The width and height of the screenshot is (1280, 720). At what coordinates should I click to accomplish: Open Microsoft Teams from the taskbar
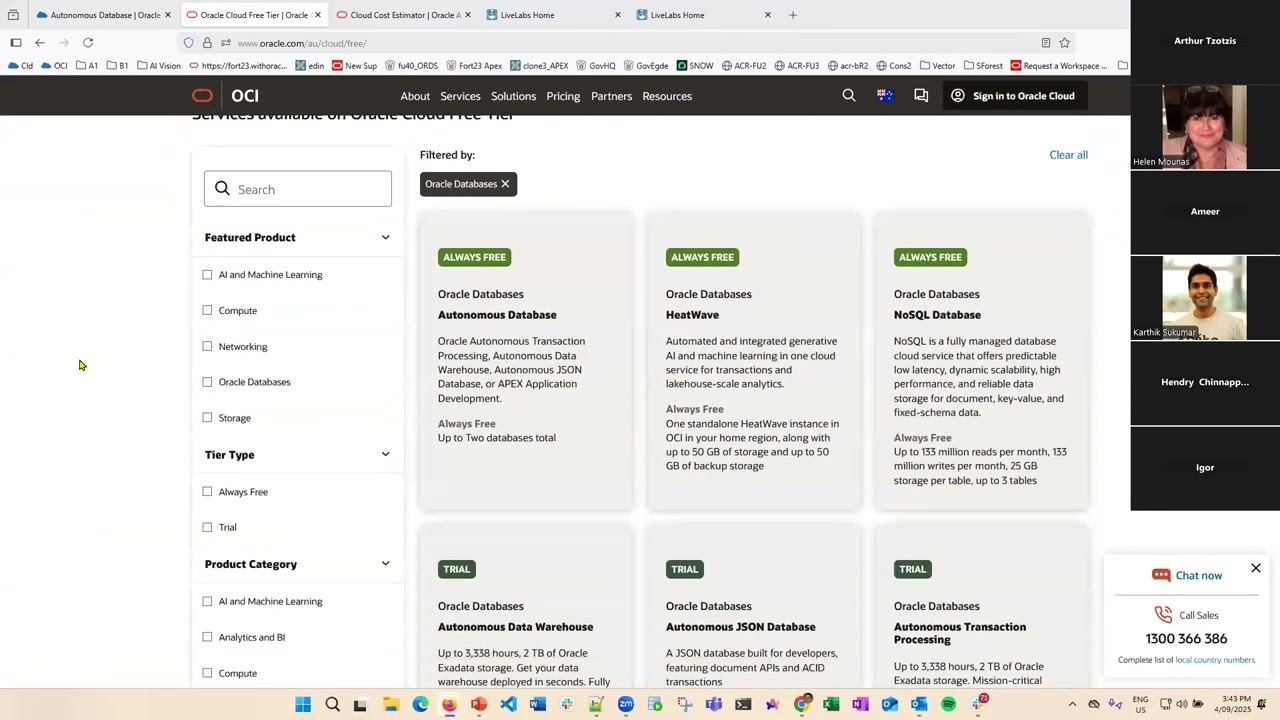(714, 705)
